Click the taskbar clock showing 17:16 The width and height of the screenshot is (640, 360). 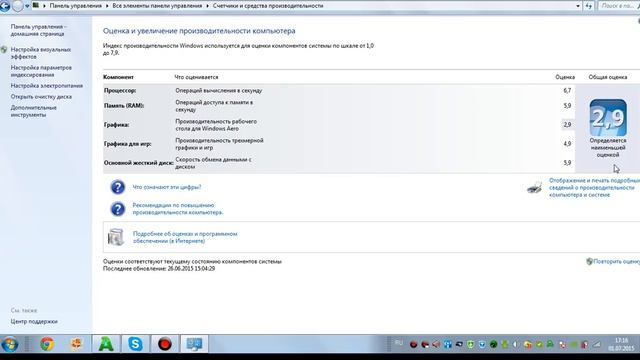click(621, 344)
